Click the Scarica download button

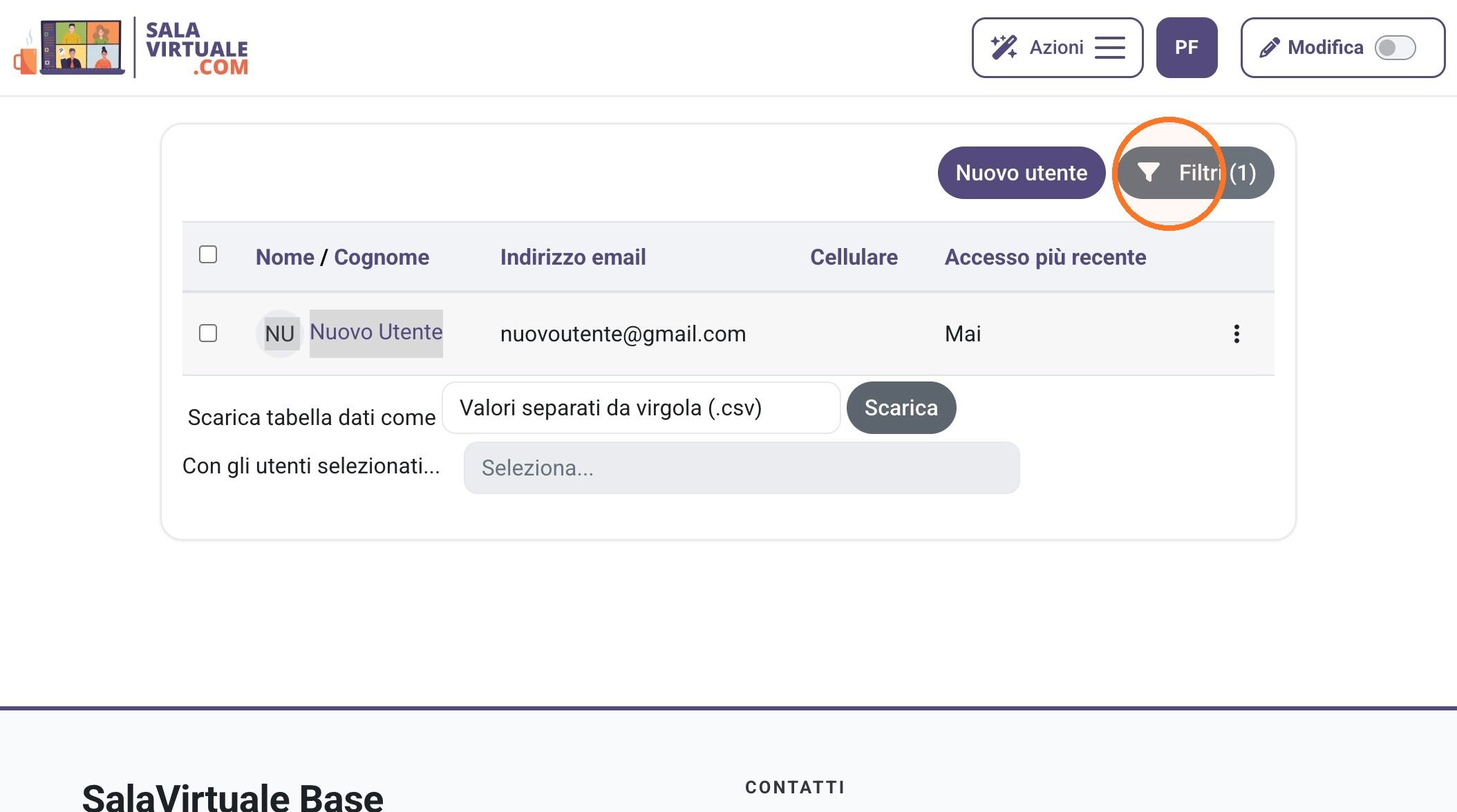(x=901, y=408)
